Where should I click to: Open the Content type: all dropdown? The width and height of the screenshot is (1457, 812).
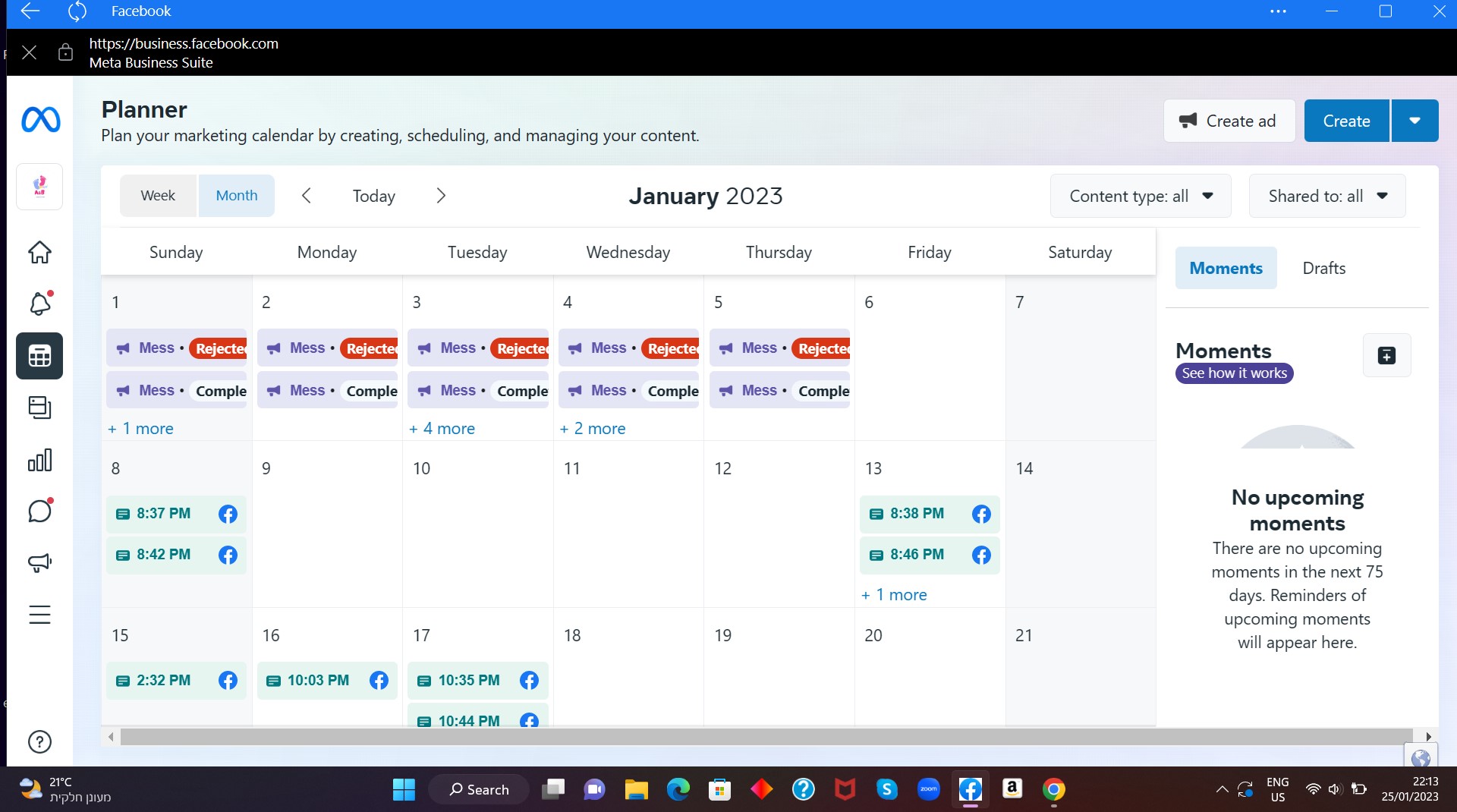click(1141, 196)
